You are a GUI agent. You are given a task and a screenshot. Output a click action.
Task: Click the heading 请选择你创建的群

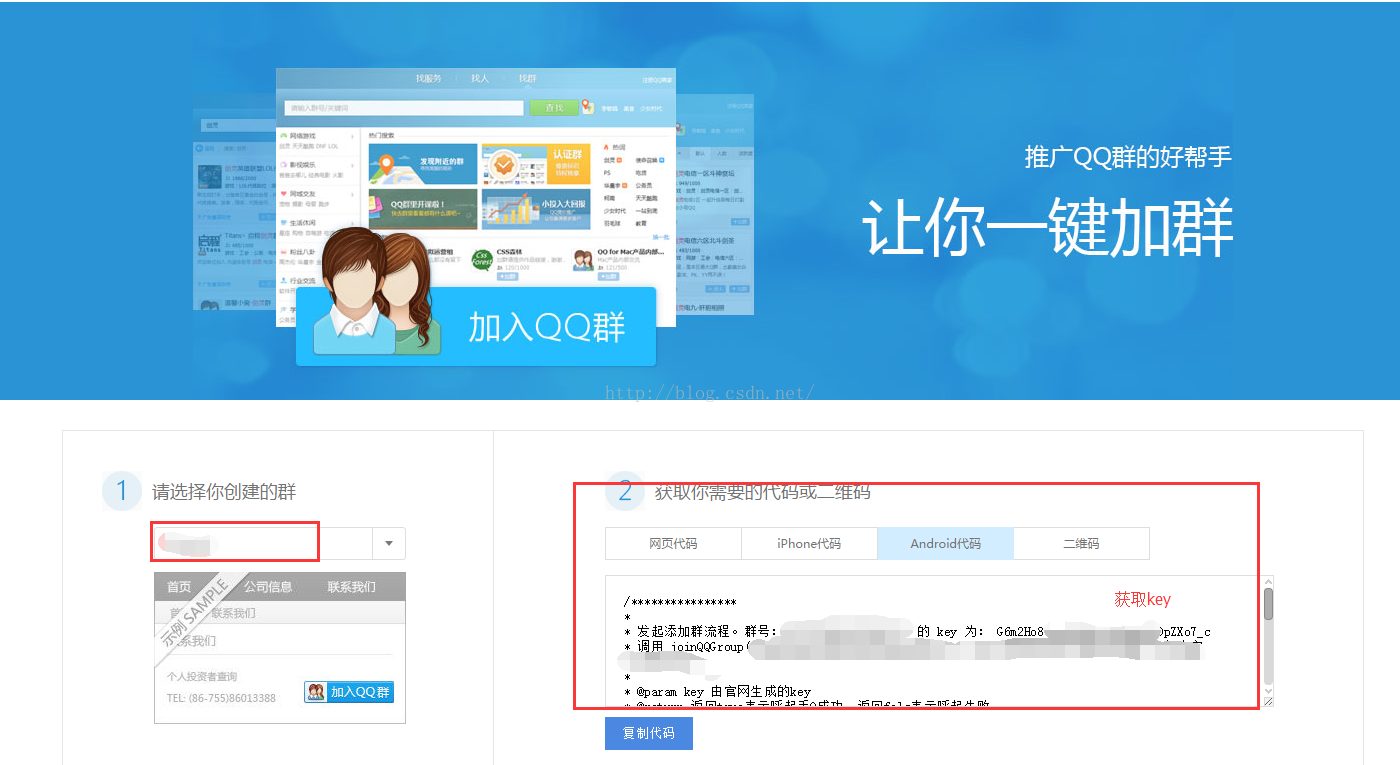224,492
